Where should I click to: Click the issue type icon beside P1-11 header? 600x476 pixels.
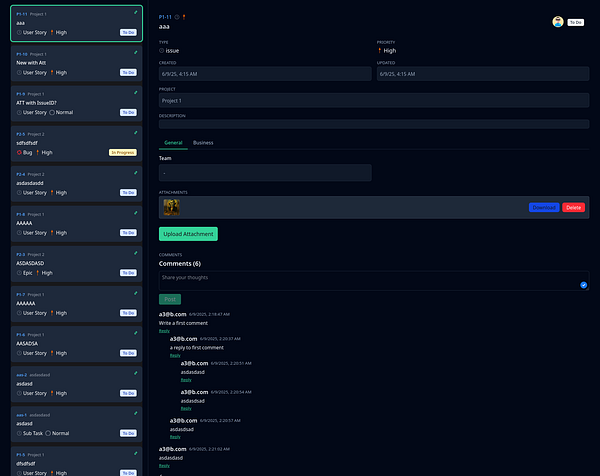pos(177,17)
